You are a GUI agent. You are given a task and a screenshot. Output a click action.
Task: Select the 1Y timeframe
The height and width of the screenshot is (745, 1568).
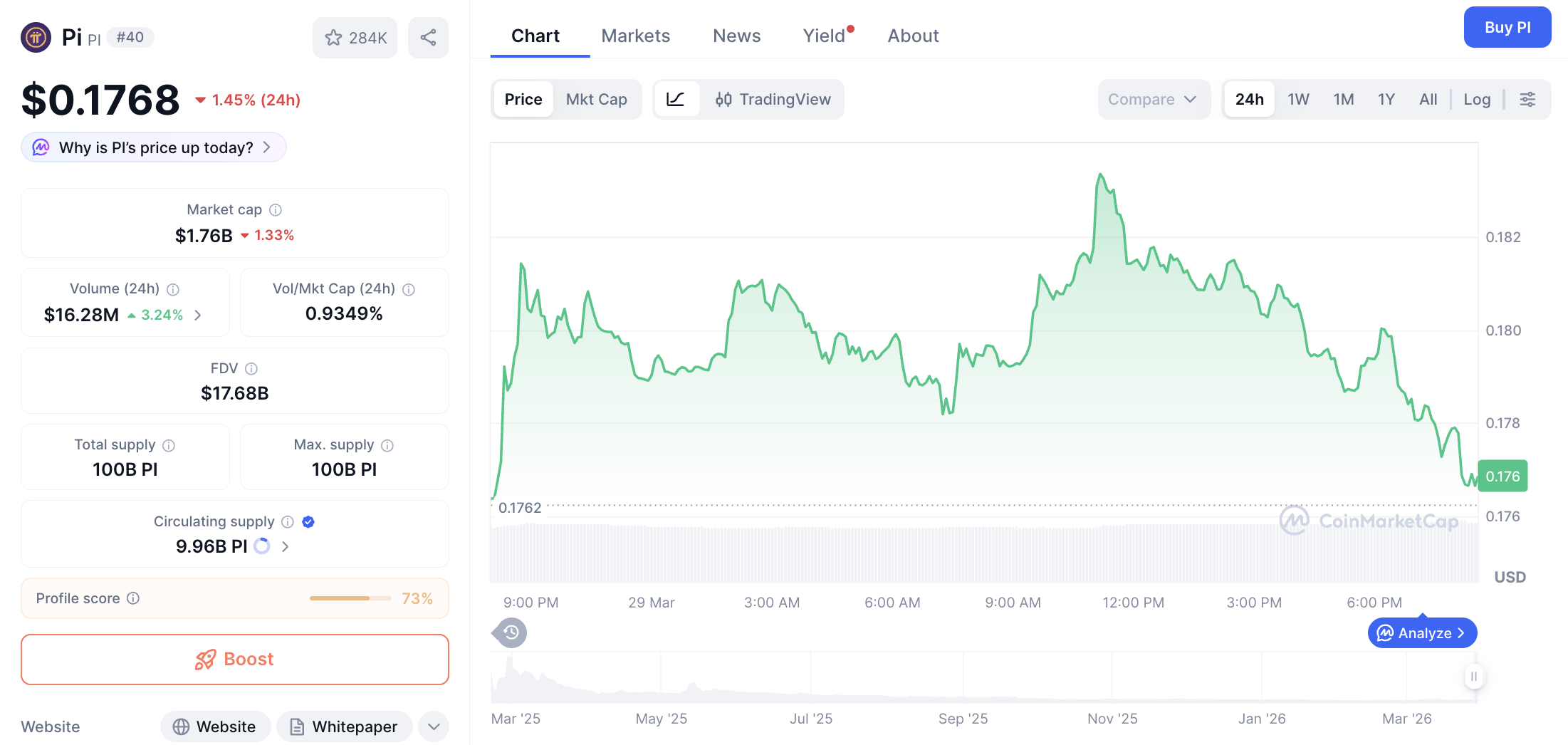coord(1386,99)
